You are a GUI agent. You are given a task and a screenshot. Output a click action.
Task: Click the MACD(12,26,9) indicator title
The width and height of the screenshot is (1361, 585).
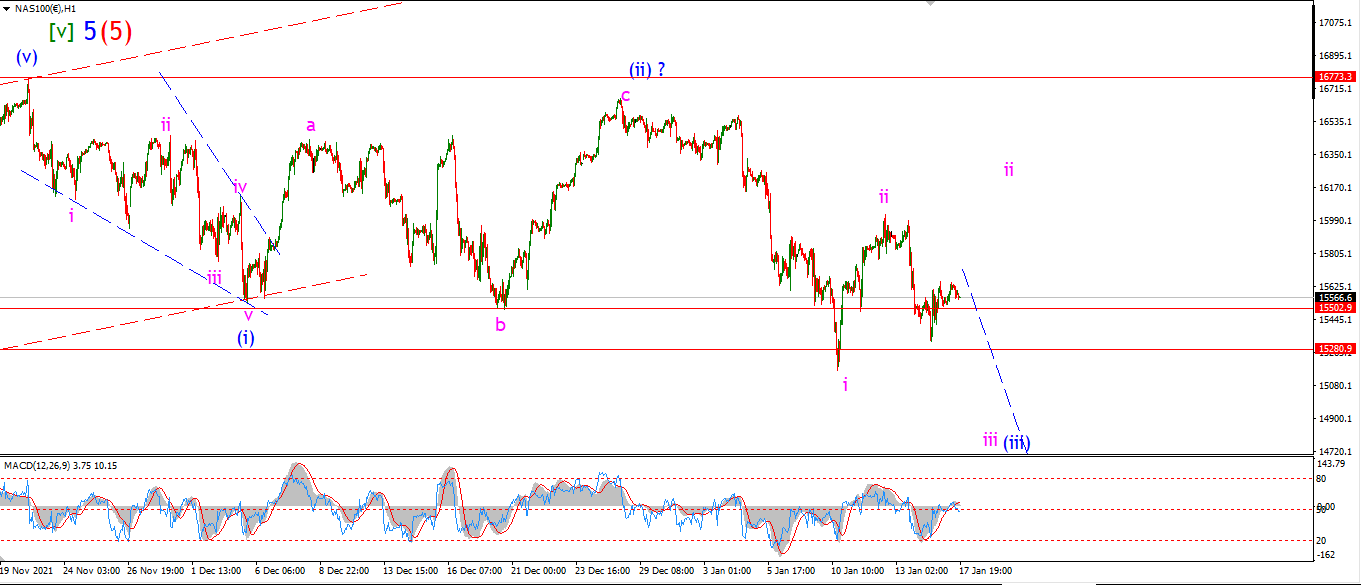(x=60, y=465)
